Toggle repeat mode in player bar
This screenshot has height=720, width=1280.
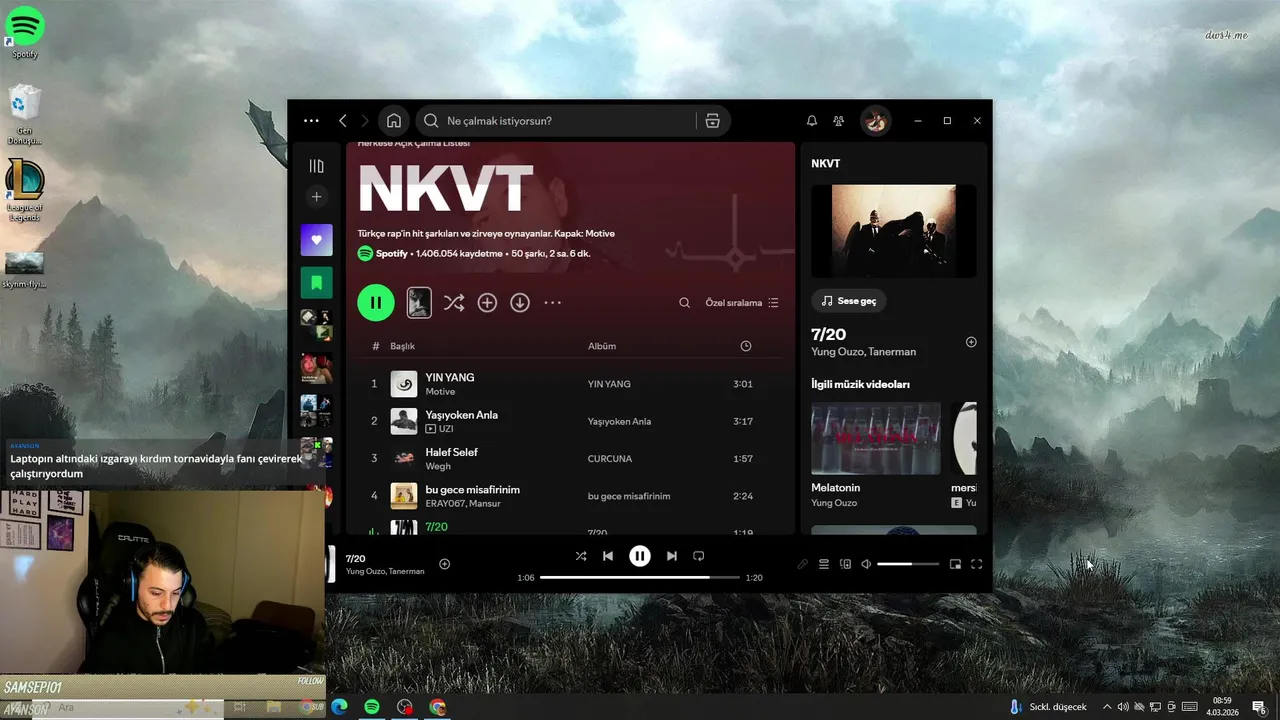[x=699, y=556]
